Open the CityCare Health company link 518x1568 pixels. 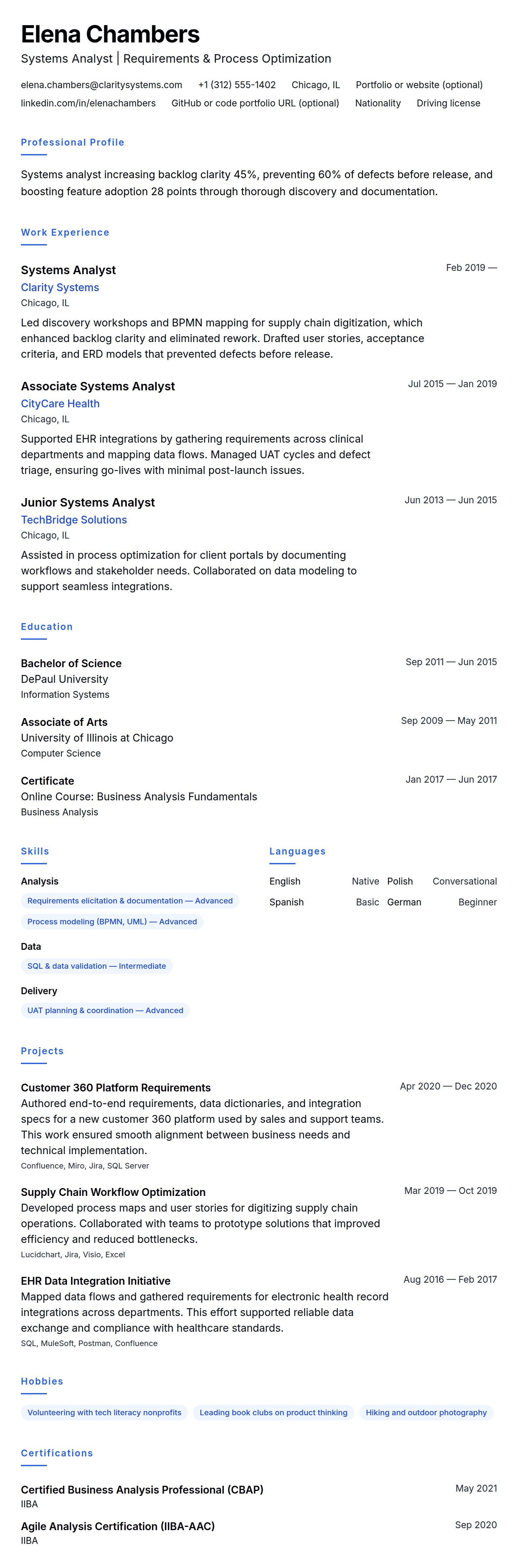(60, 403)
